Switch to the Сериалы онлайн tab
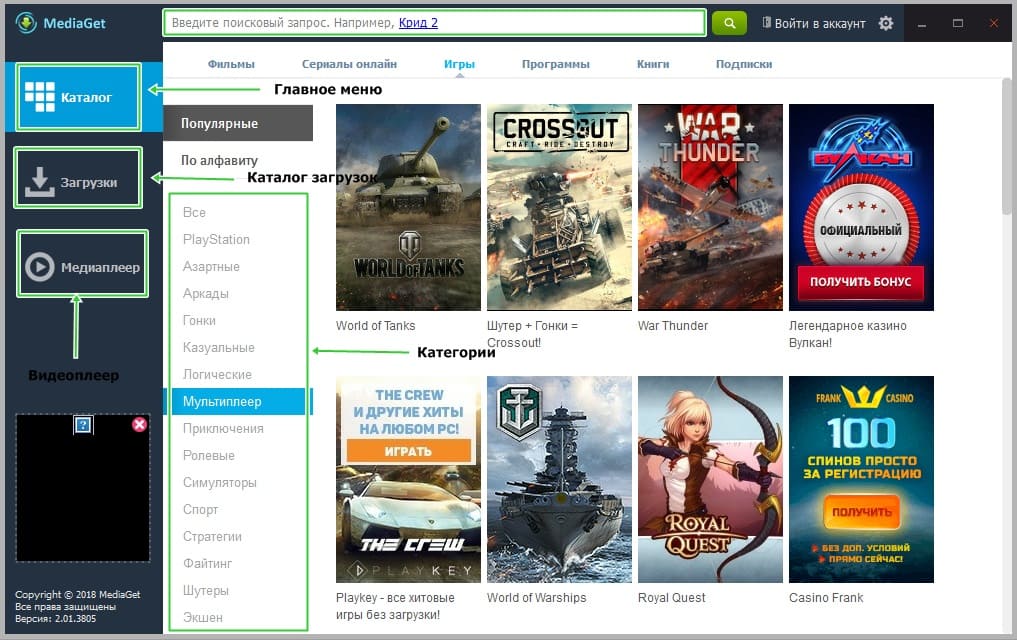Image resolution: width=1017 pixels, height=640 pixels. pos(349,64)
